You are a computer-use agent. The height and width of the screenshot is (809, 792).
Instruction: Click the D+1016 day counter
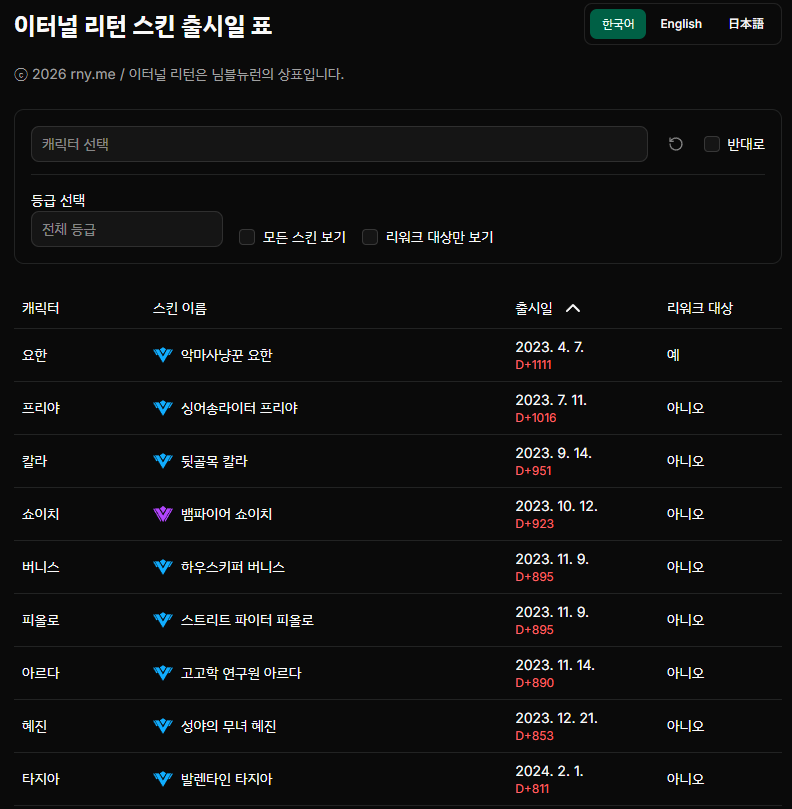click(x=536, y=418)
